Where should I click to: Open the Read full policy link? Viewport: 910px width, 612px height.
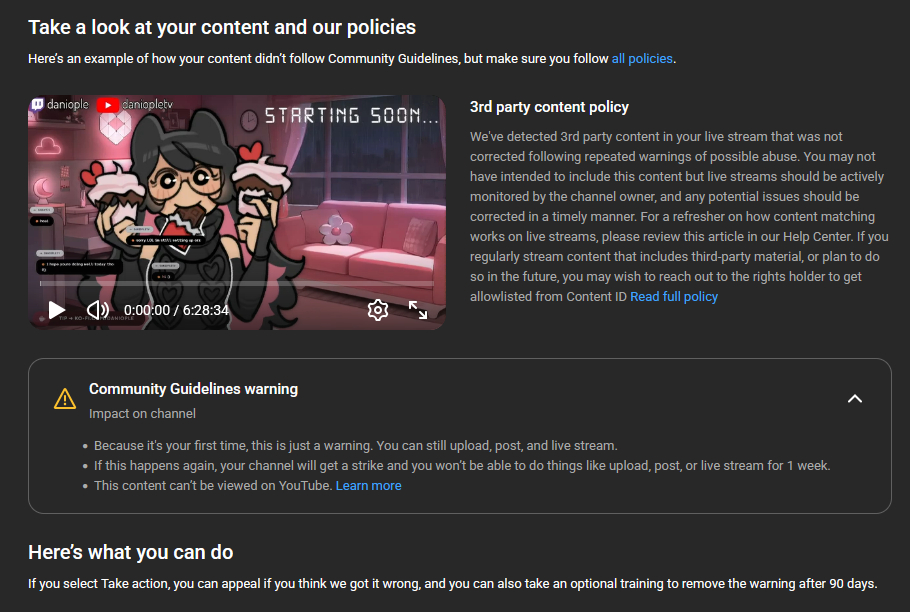click(x=674, y=296)
